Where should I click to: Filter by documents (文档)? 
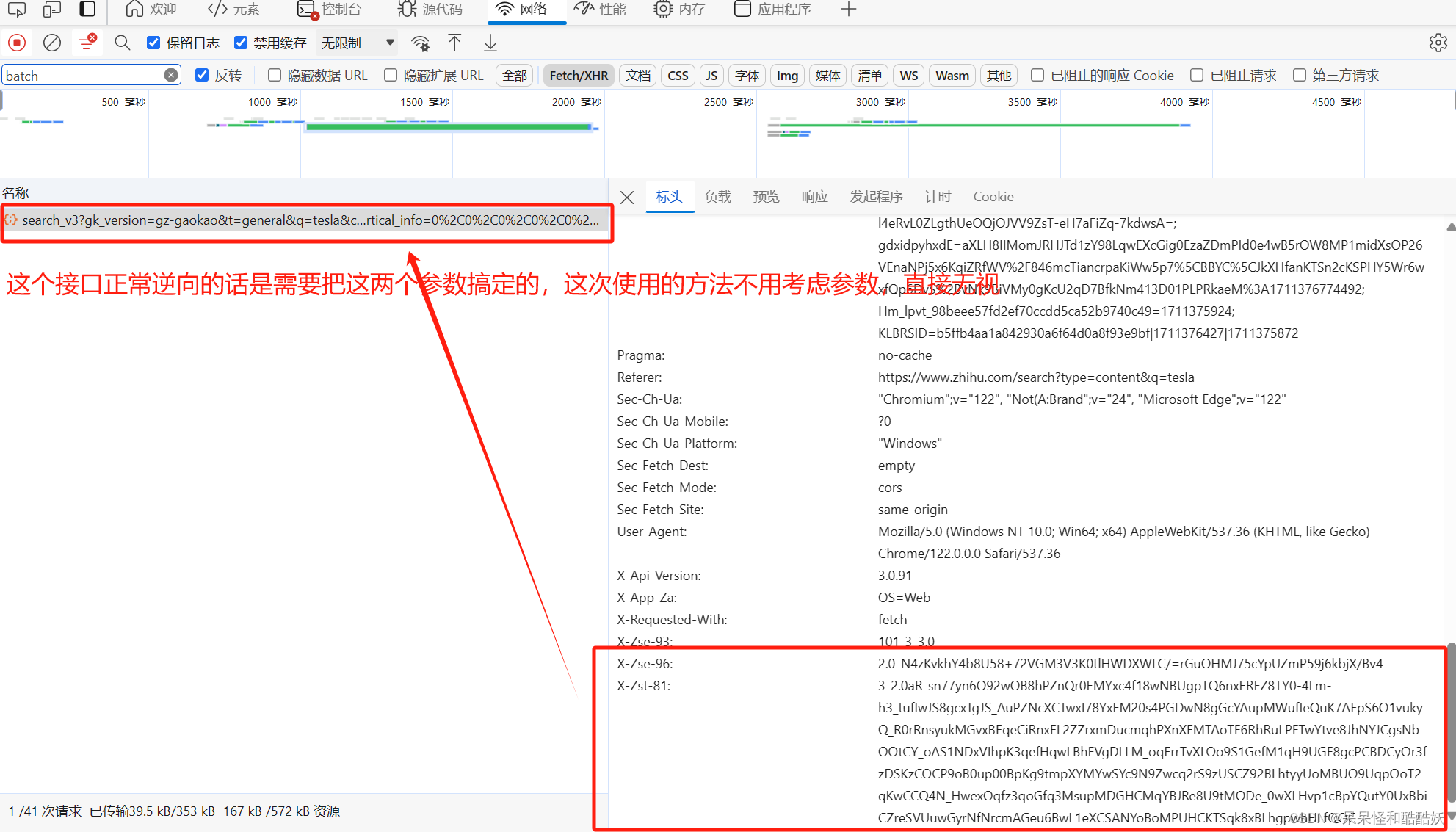[x=638, y=76]
